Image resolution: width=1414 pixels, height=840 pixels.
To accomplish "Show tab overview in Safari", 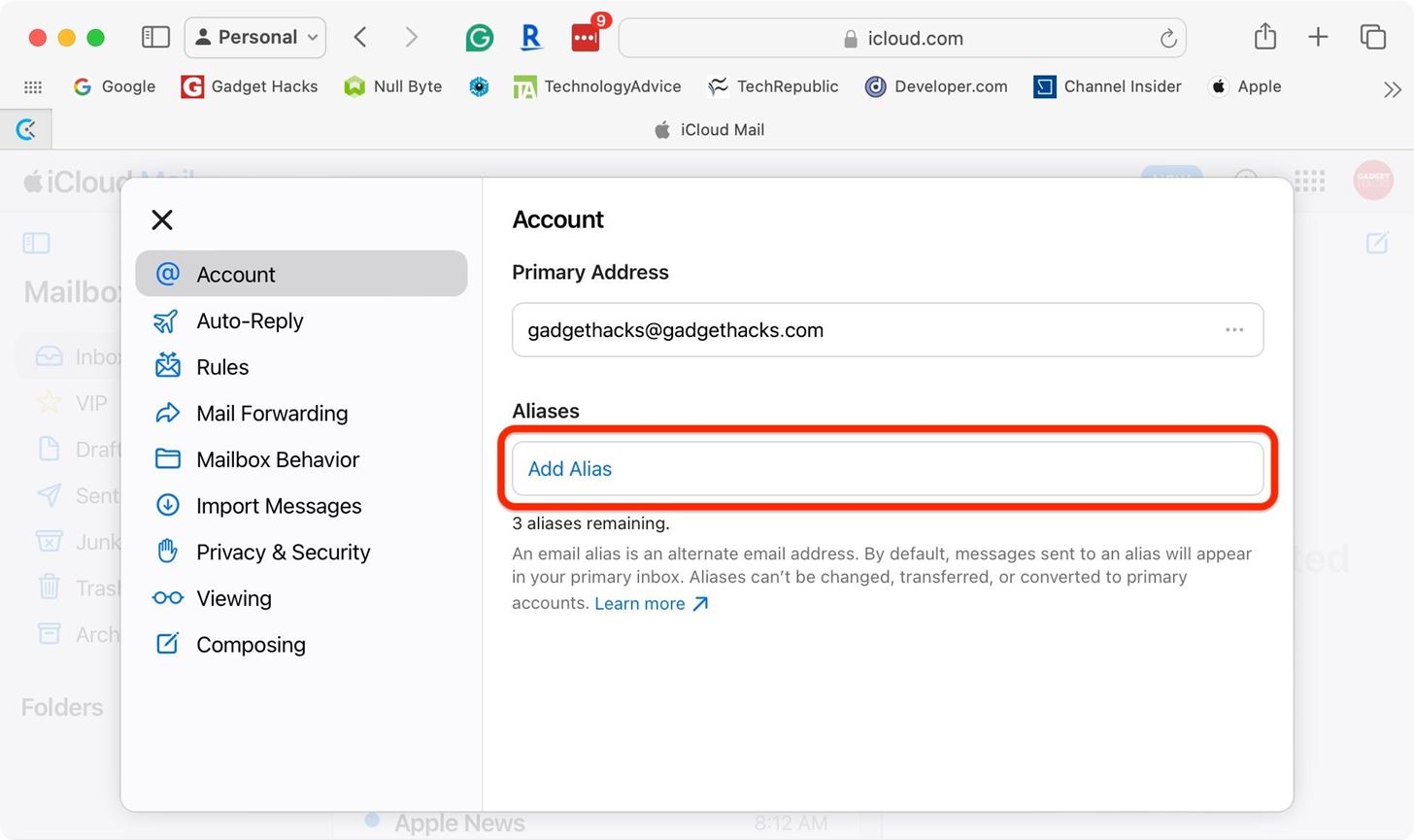I will click(1372, 38).
